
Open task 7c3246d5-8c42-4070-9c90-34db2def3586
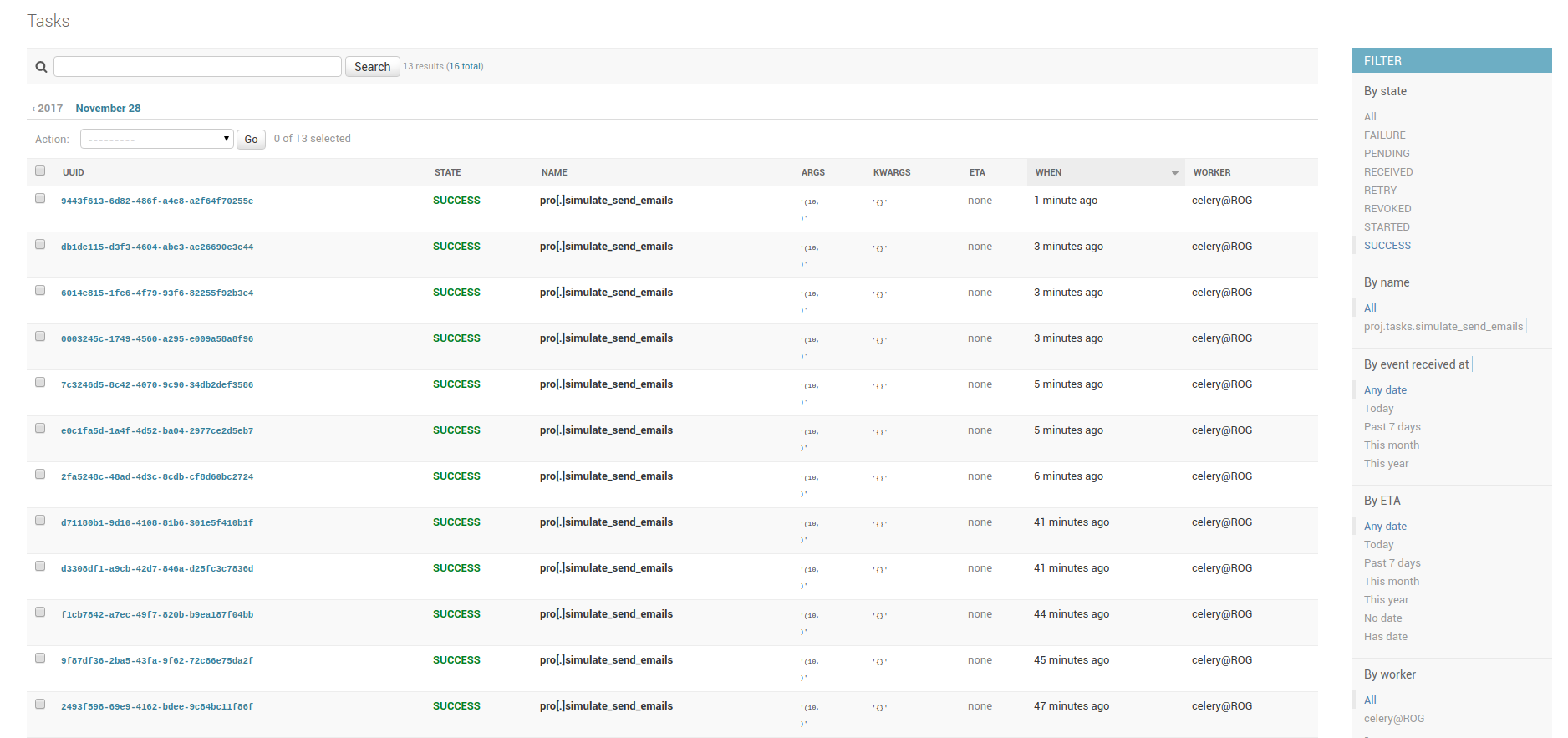157,385
